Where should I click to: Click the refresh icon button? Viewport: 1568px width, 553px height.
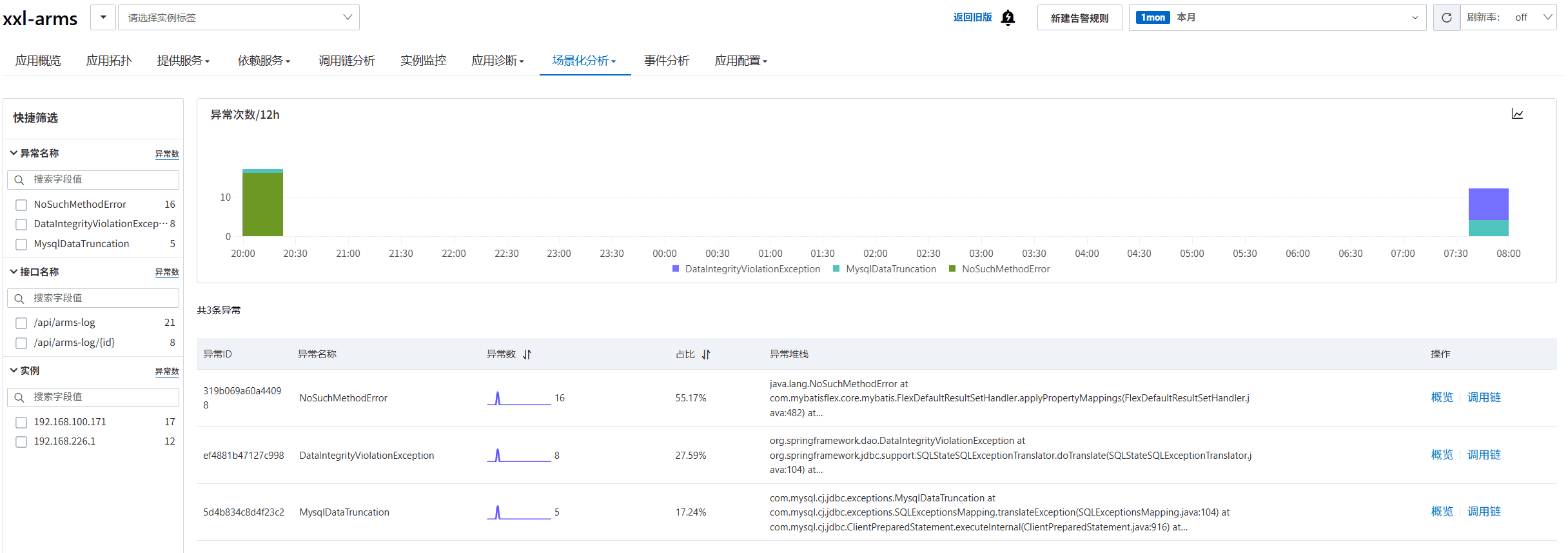click(x=1447, y=17)
